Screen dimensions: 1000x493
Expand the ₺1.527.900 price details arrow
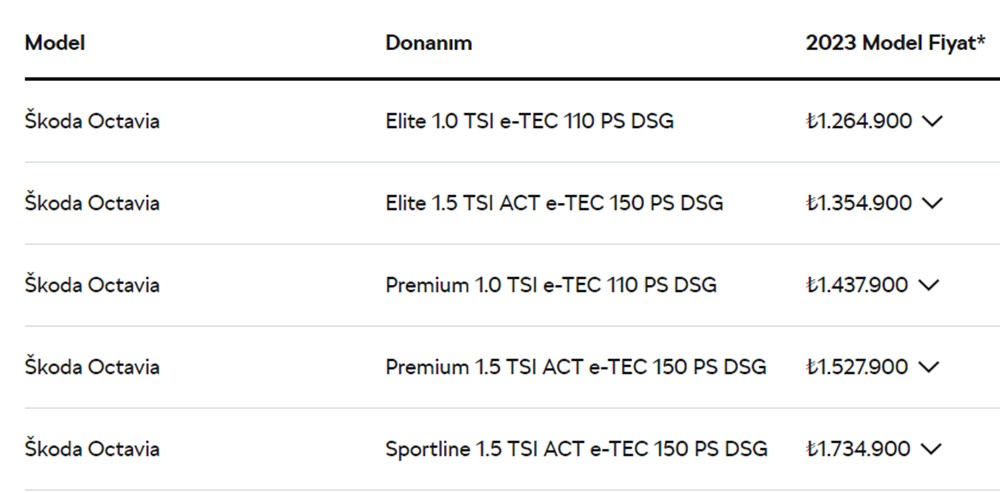932,367
